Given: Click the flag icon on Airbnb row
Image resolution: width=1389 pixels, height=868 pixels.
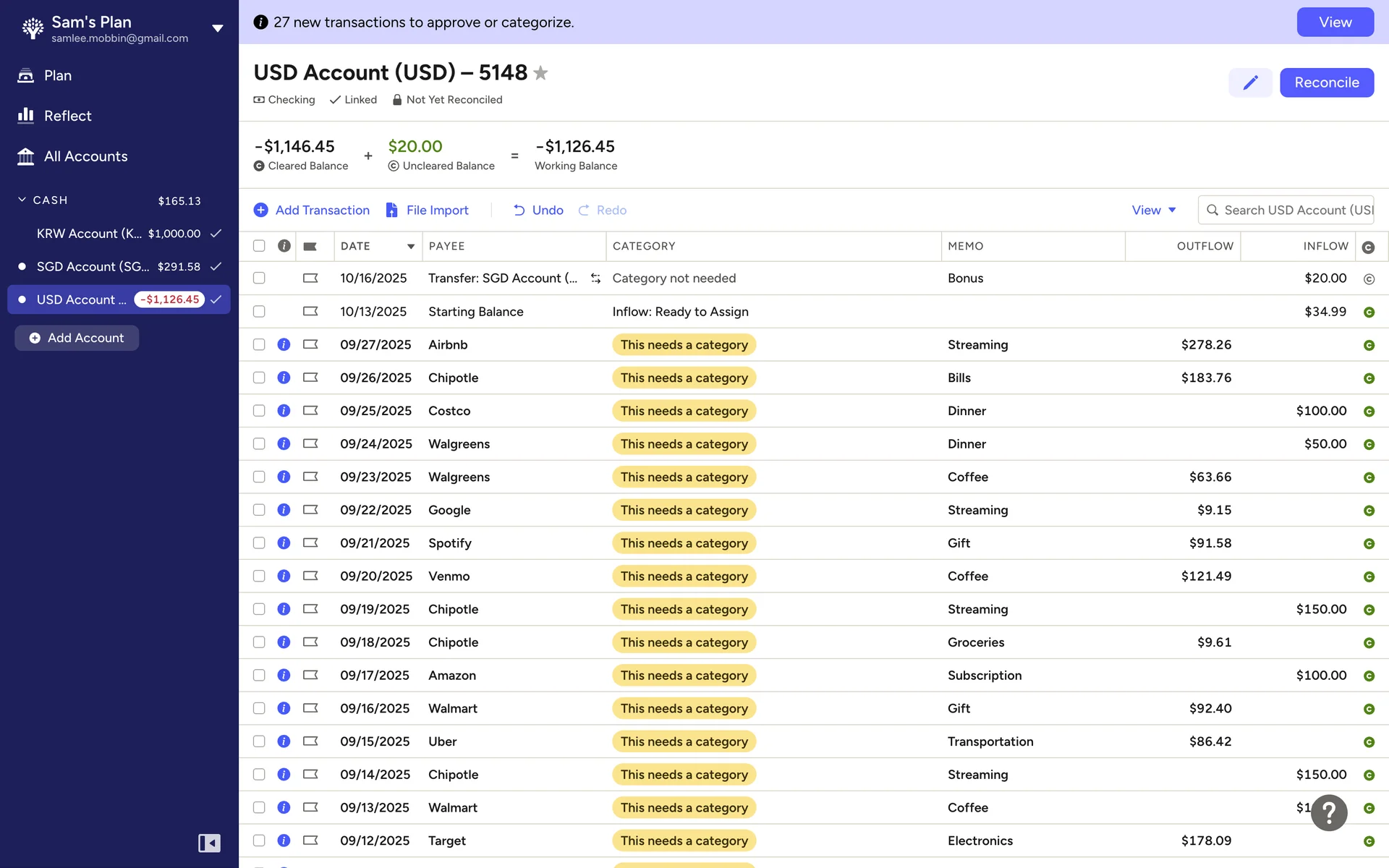Looking at the screenshot, I should click(310, 344).
